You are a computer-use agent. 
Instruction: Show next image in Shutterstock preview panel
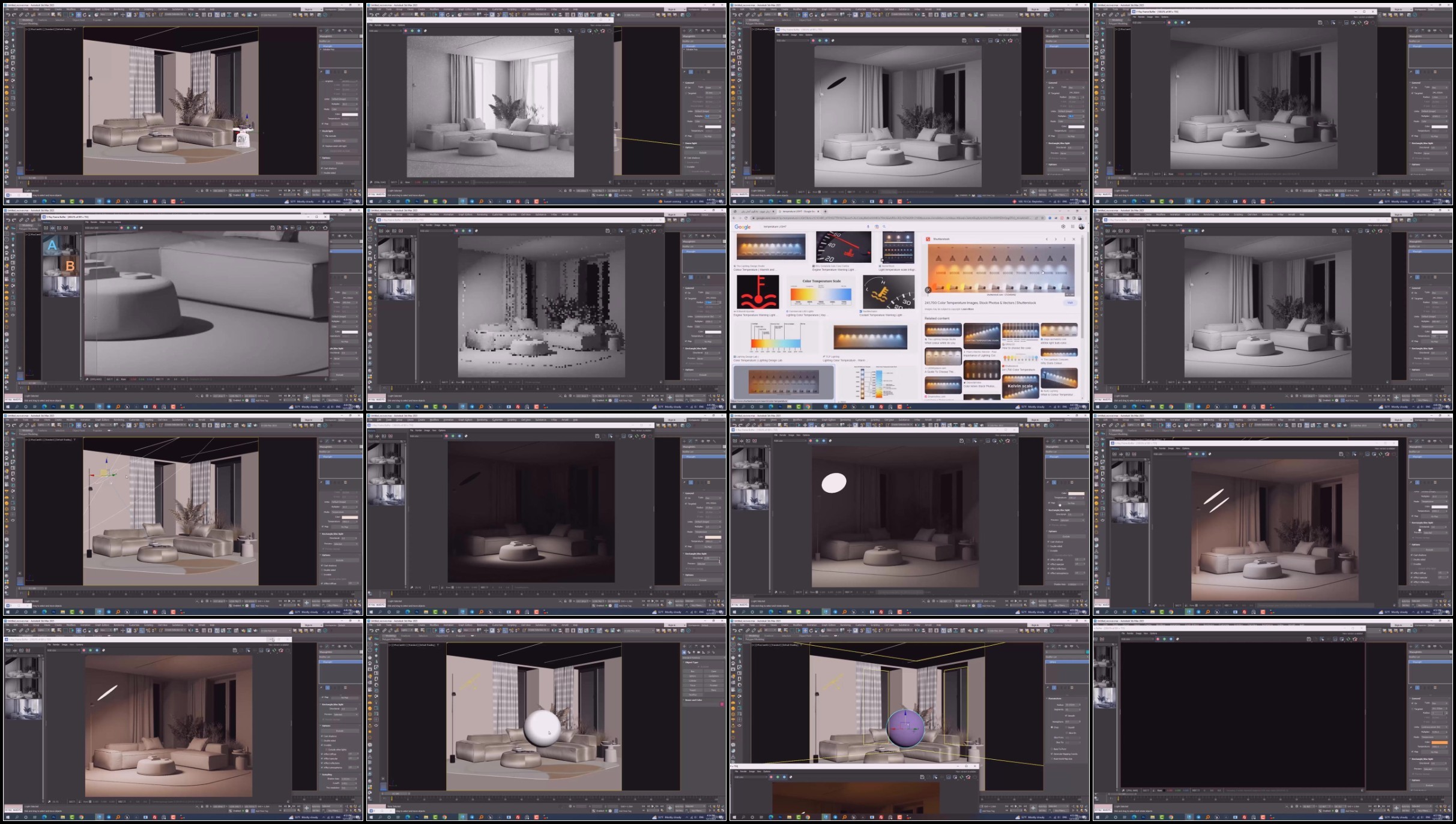tap(1056, 239)
